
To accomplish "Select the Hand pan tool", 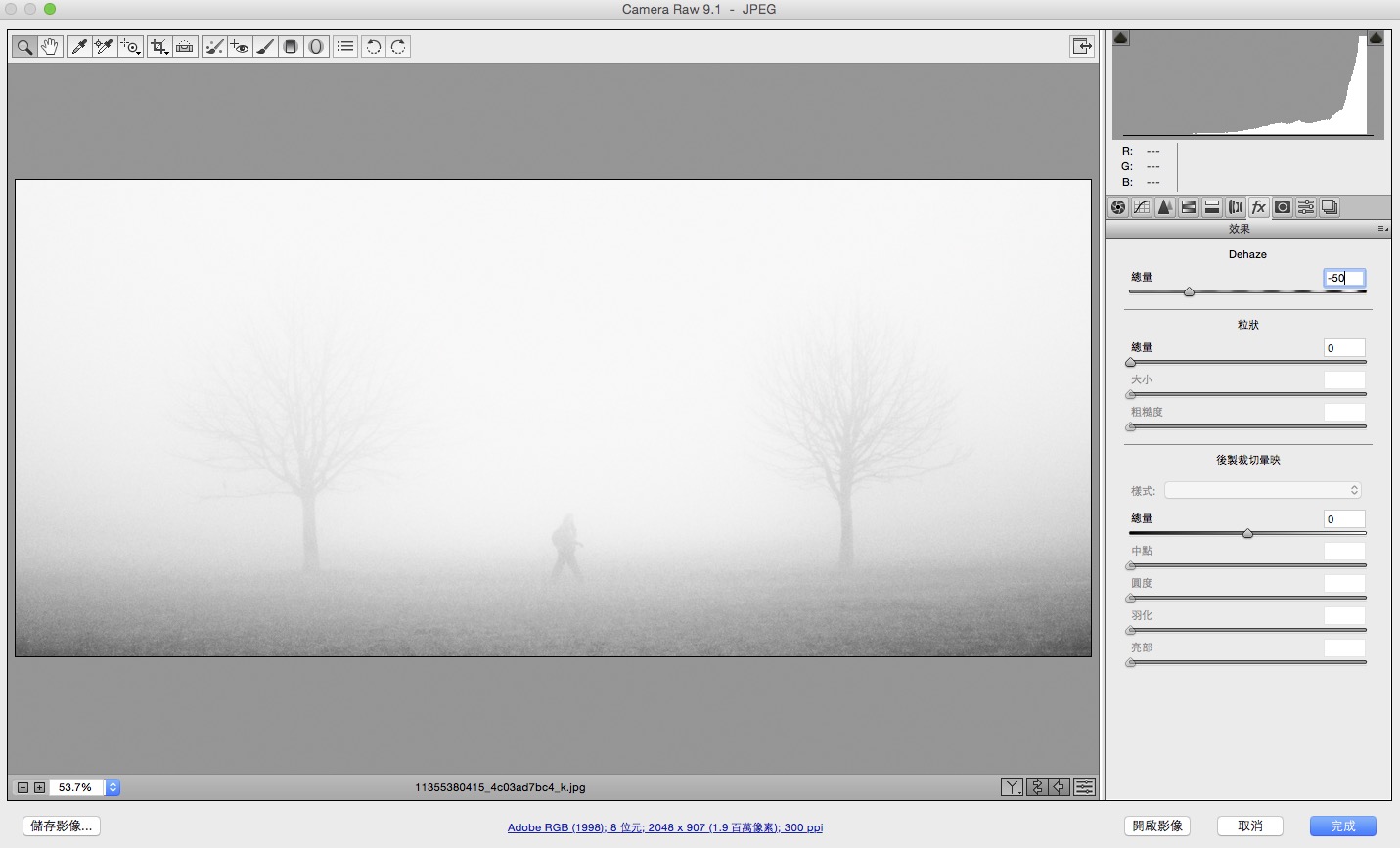I will (50, 47).
